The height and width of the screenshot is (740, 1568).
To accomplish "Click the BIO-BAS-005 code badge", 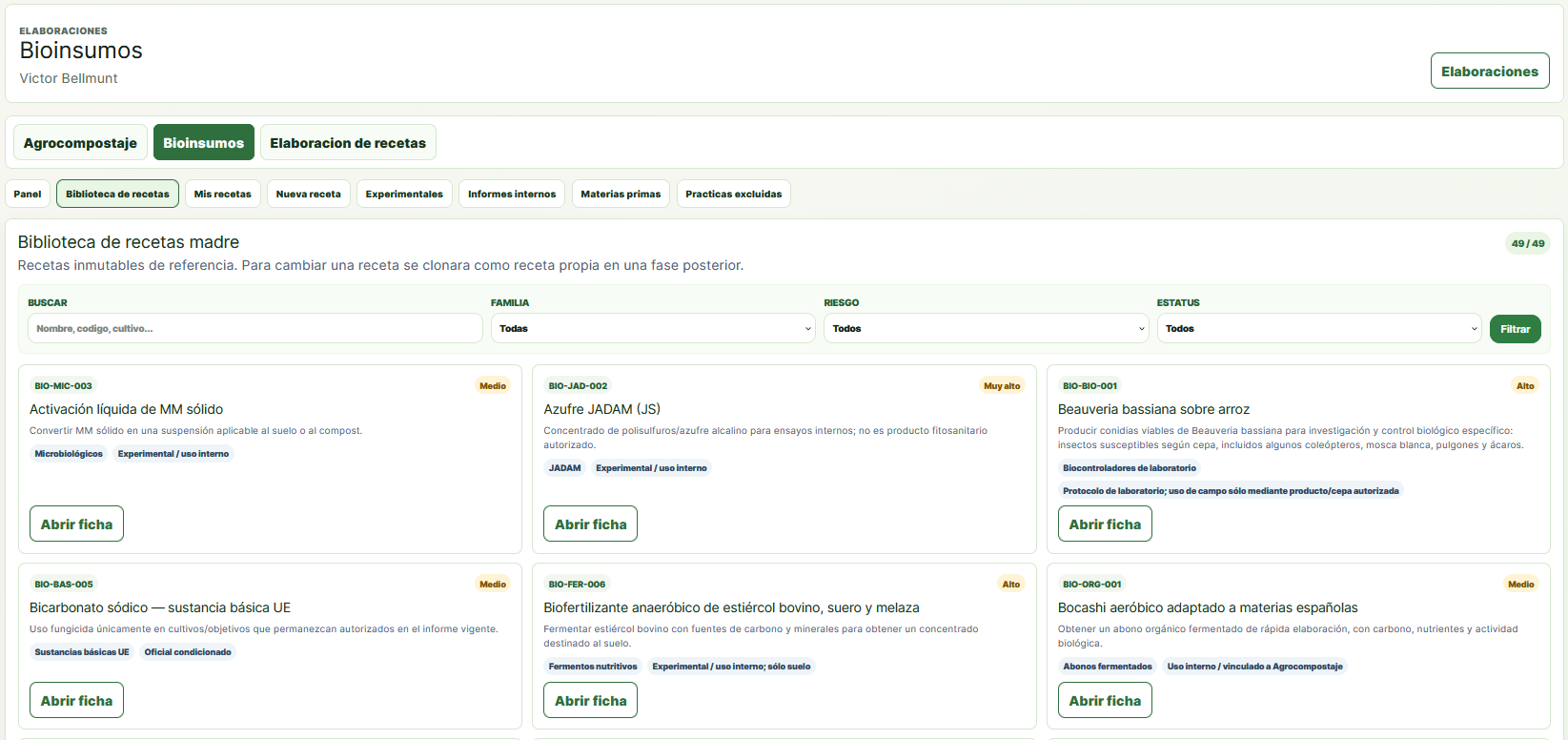I will [64, 585].
